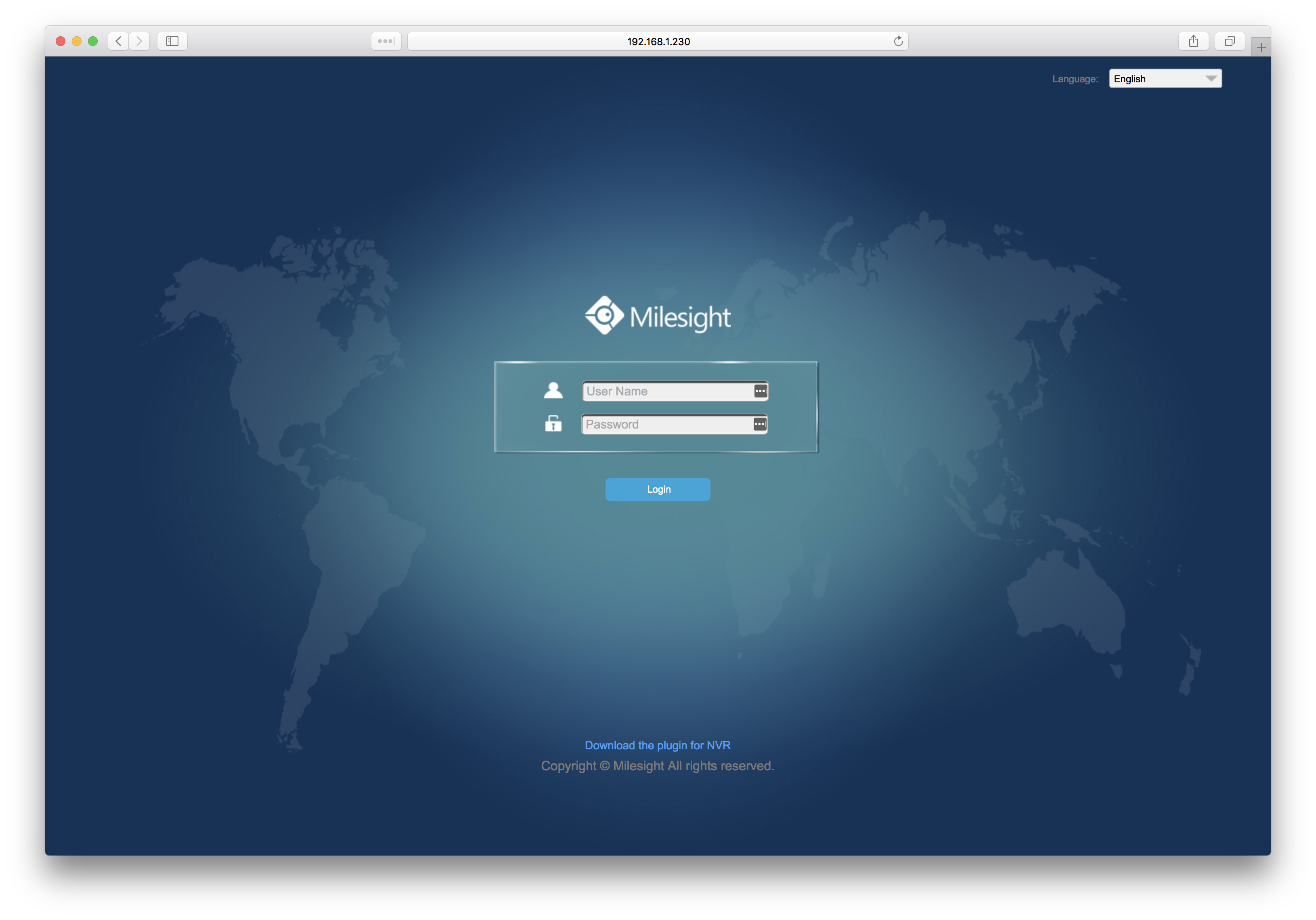
Task: Click the address bar showing 192.168.1.230
Action: coord(658,41)
